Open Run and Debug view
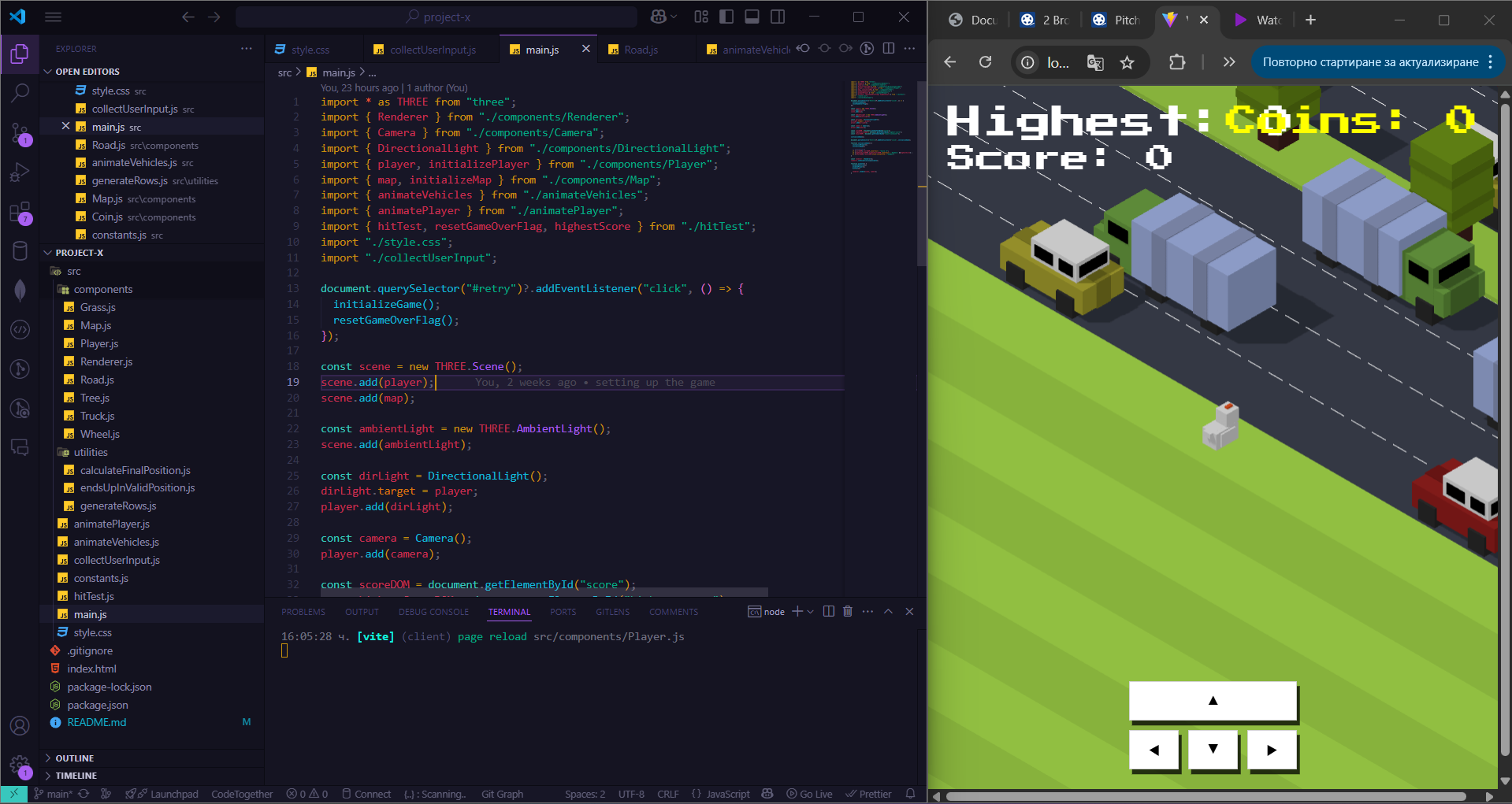The image size is (1512, 804). point(20,172)
